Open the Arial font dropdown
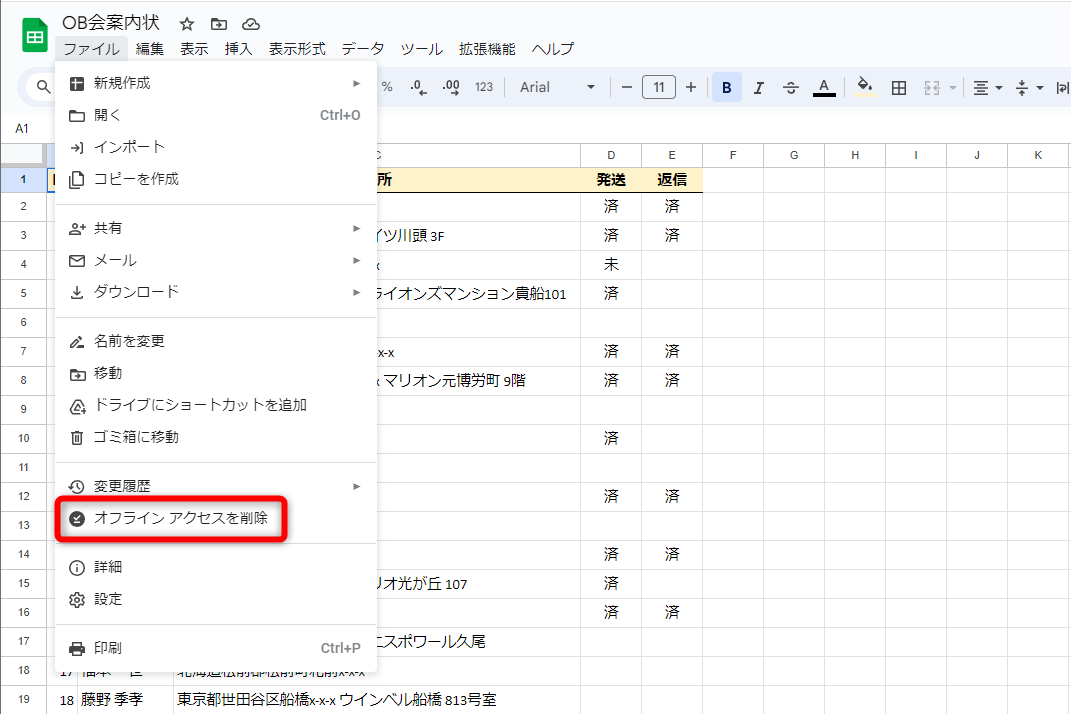Screen dimensions: 1071x714 pos(556,87)
